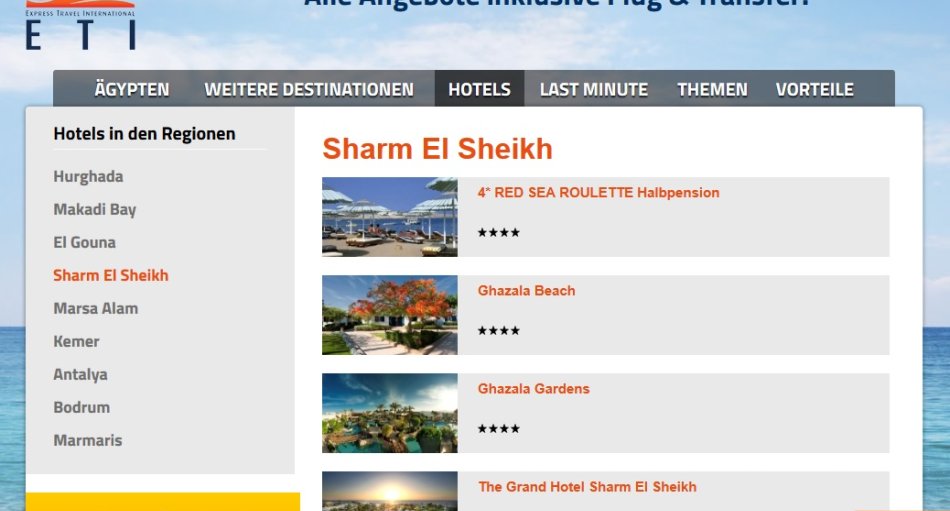The width and height of the screenshot is (950, 511).
Task: Open Red Sea Roulette beach thumbnail
Action: tap(390, 217)
